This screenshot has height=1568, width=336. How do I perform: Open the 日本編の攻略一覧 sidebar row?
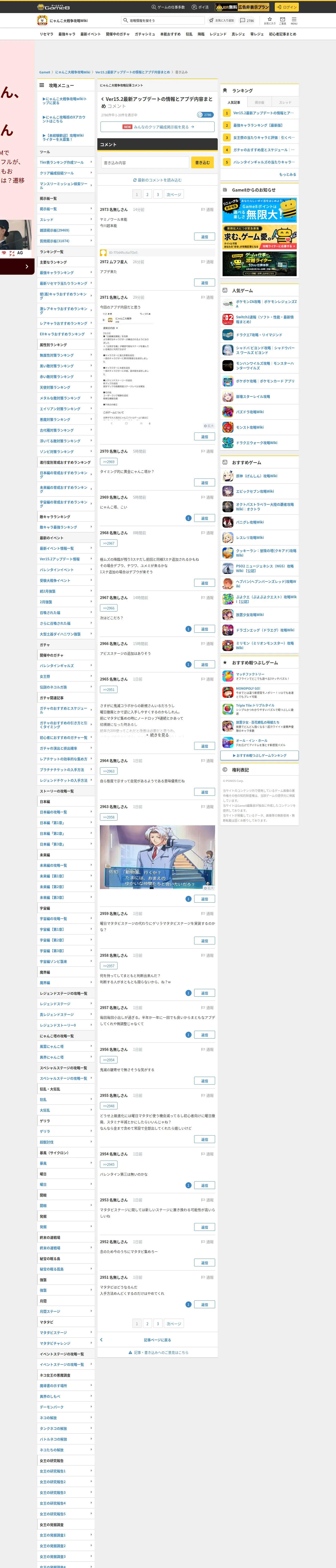[66, 812]
